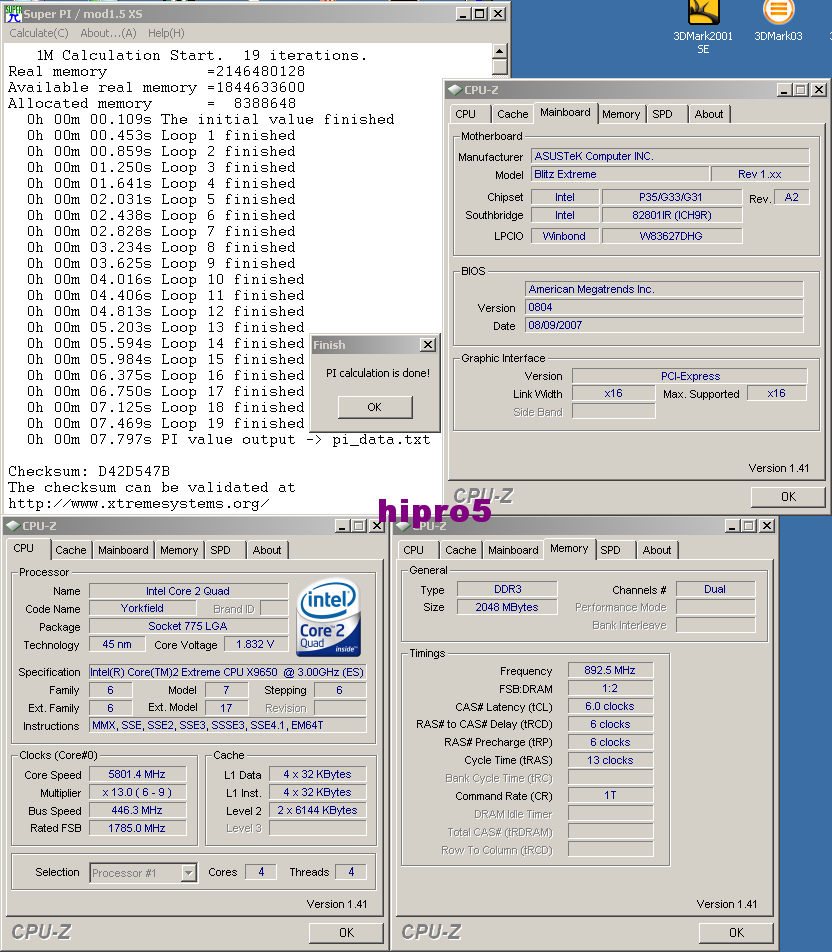832x952 pixels.
Task: Click the xtremesystems.org URL line in Super PI
Action: [139, 504]
